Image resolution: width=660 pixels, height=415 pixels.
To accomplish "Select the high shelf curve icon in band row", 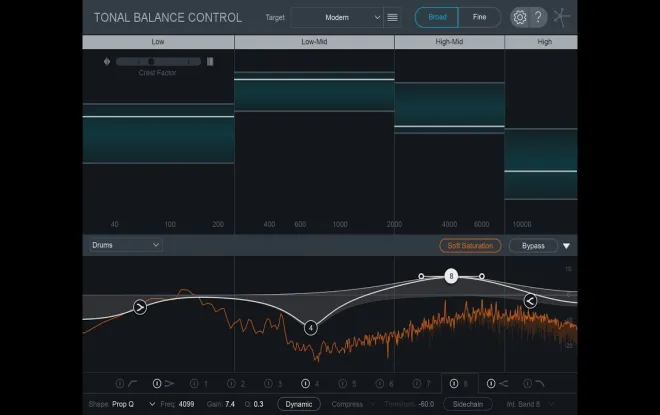I will 503,383.
